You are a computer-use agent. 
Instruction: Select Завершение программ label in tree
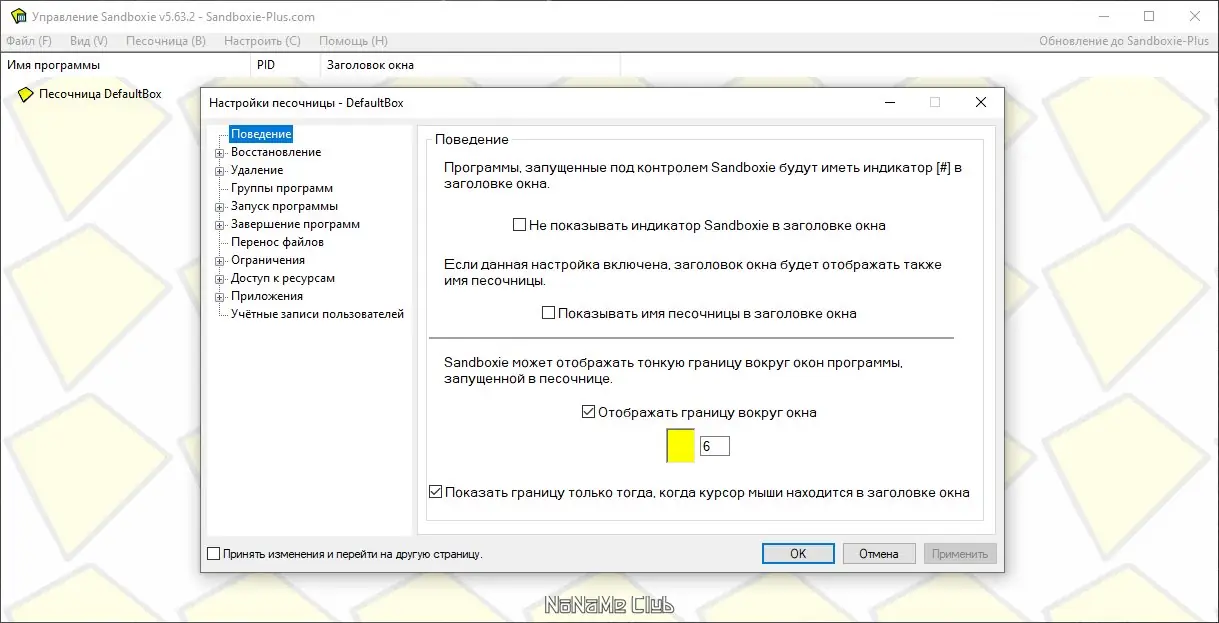click(295, 224)
